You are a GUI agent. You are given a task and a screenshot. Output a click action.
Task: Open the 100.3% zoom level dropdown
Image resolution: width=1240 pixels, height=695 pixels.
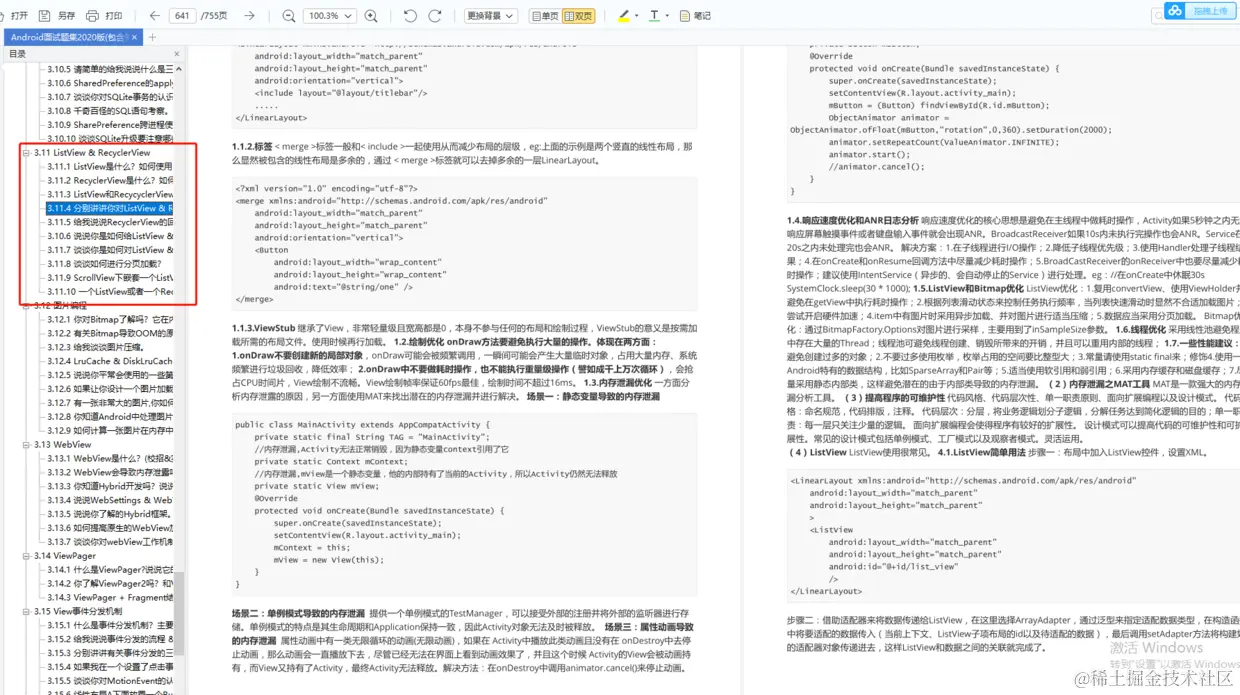point(330,16)
